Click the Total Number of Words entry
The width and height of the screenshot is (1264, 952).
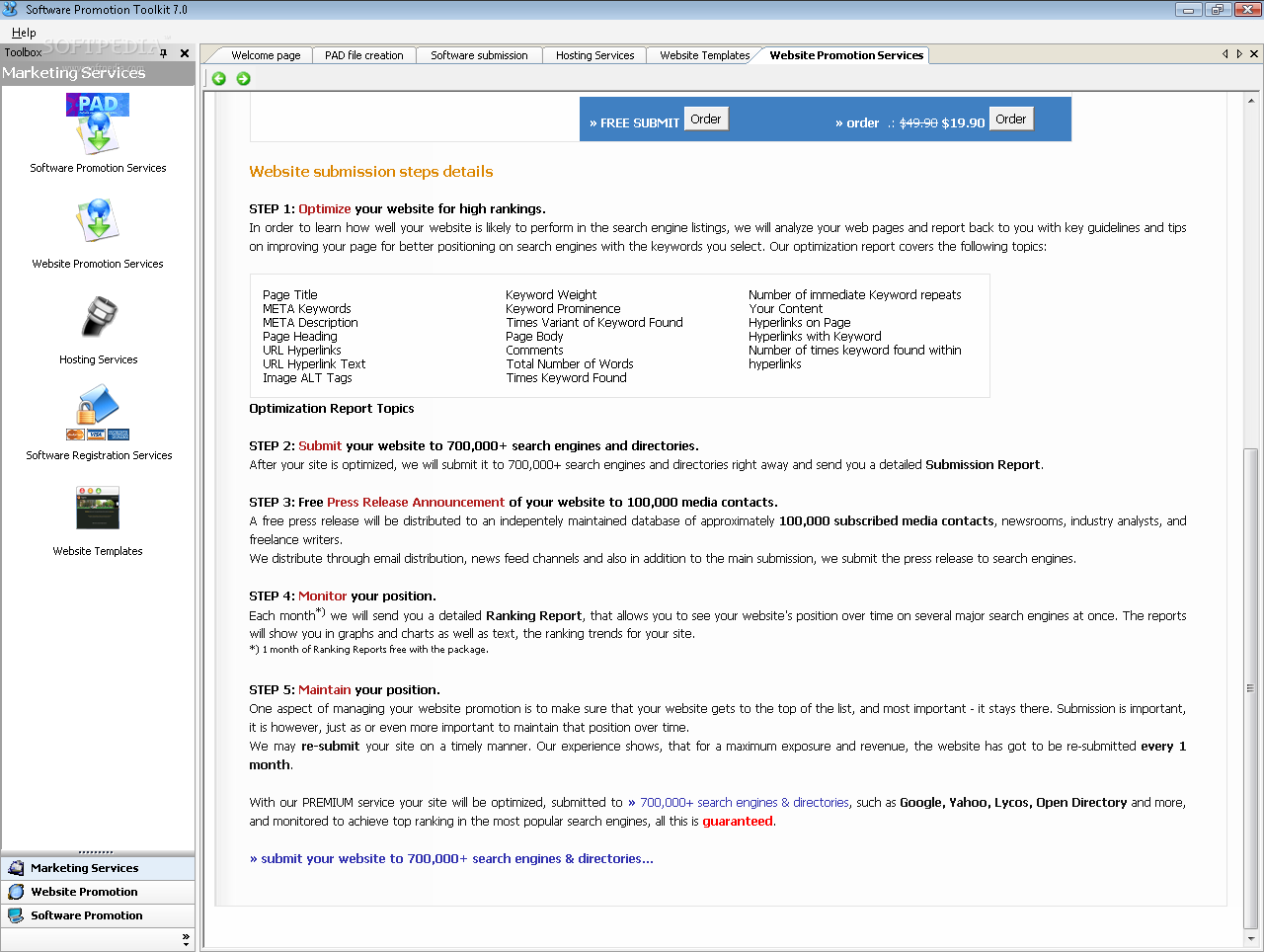(570, 363)
